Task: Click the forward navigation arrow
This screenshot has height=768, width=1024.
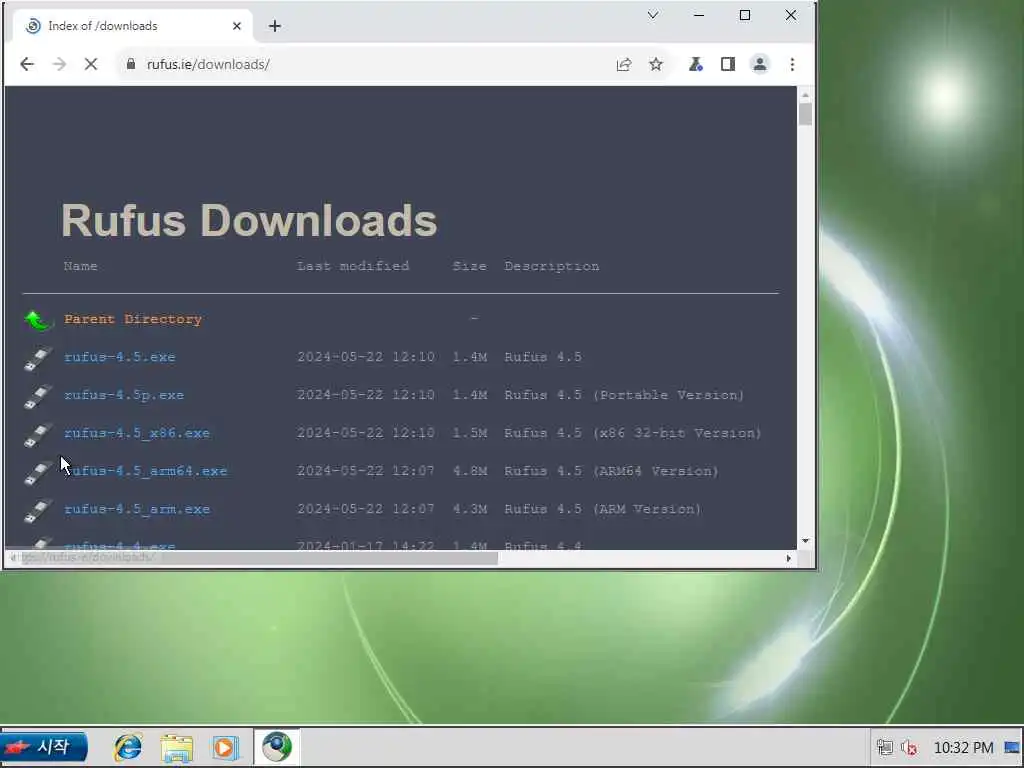Action: click(x=59, y=64)
